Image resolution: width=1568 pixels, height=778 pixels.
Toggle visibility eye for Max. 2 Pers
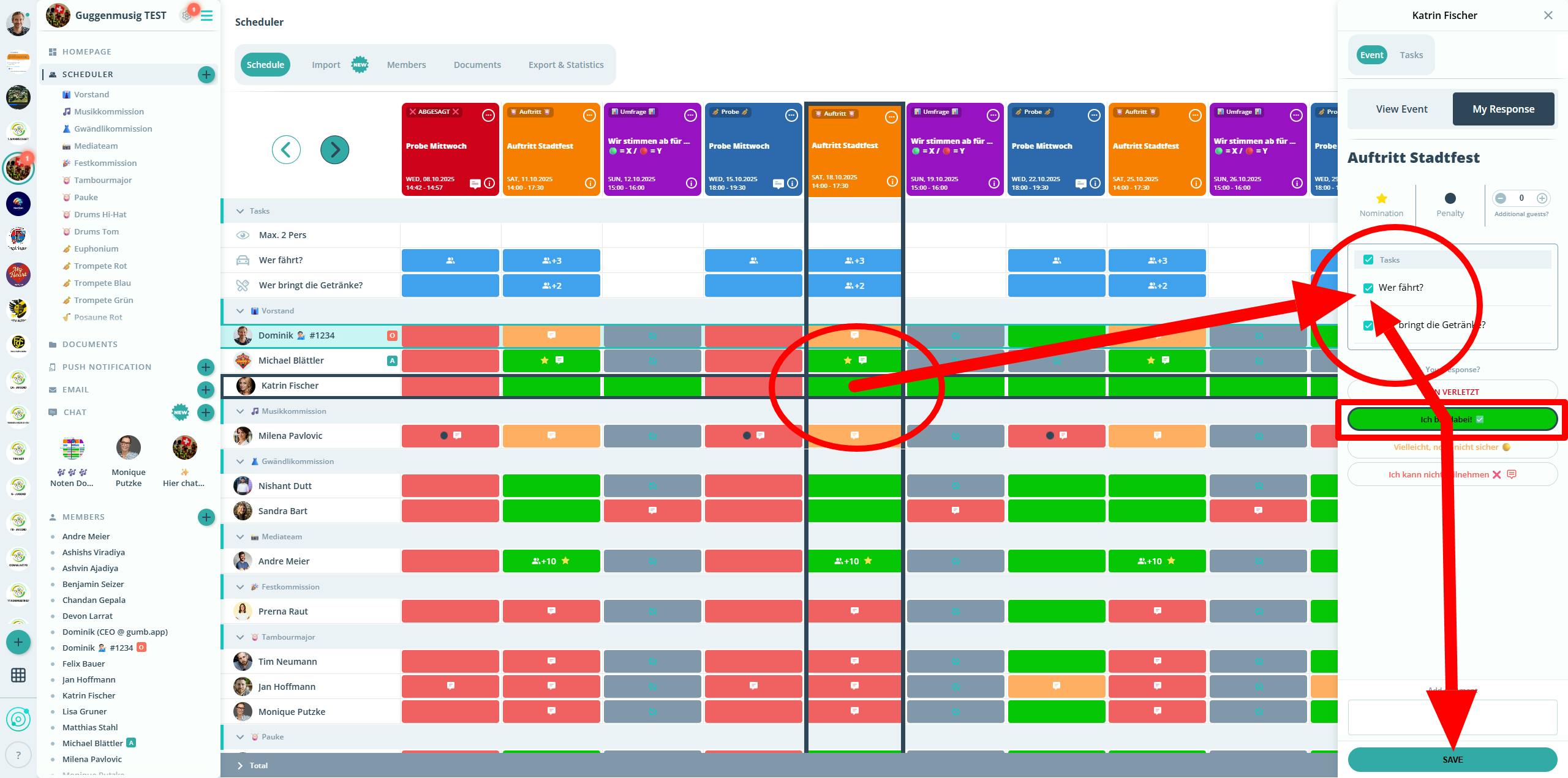tap(243, 235)
